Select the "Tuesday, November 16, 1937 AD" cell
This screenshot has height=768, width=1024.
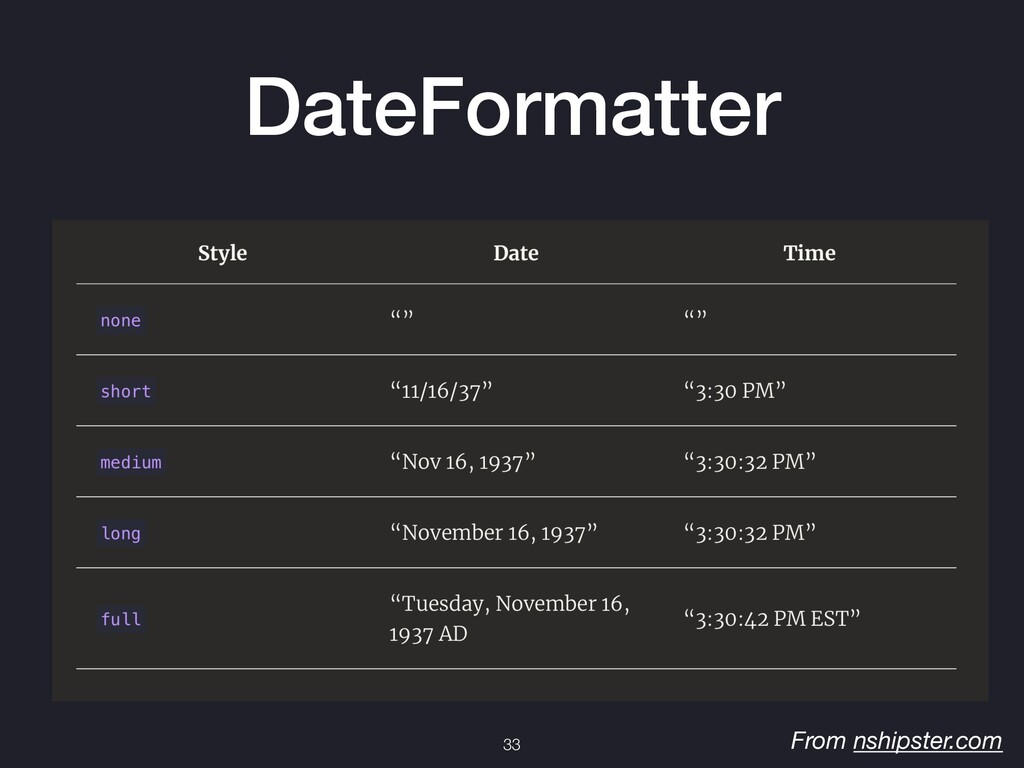(509, 618)
